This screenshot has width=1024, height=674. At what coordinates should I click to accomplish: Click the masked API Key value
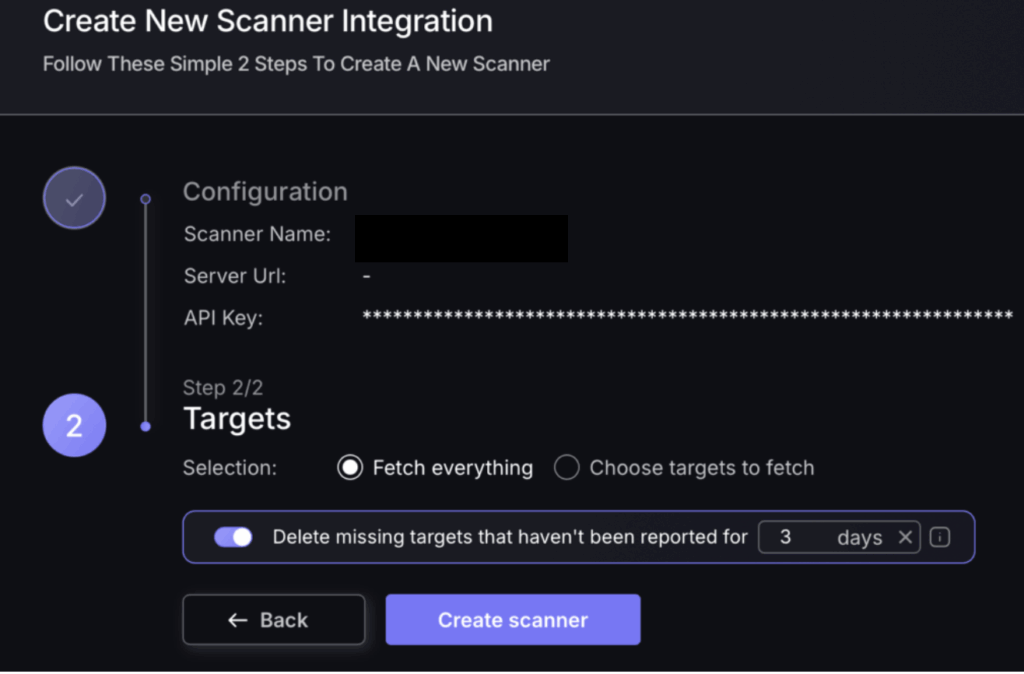pyautogui.click(x=688, y=317)
